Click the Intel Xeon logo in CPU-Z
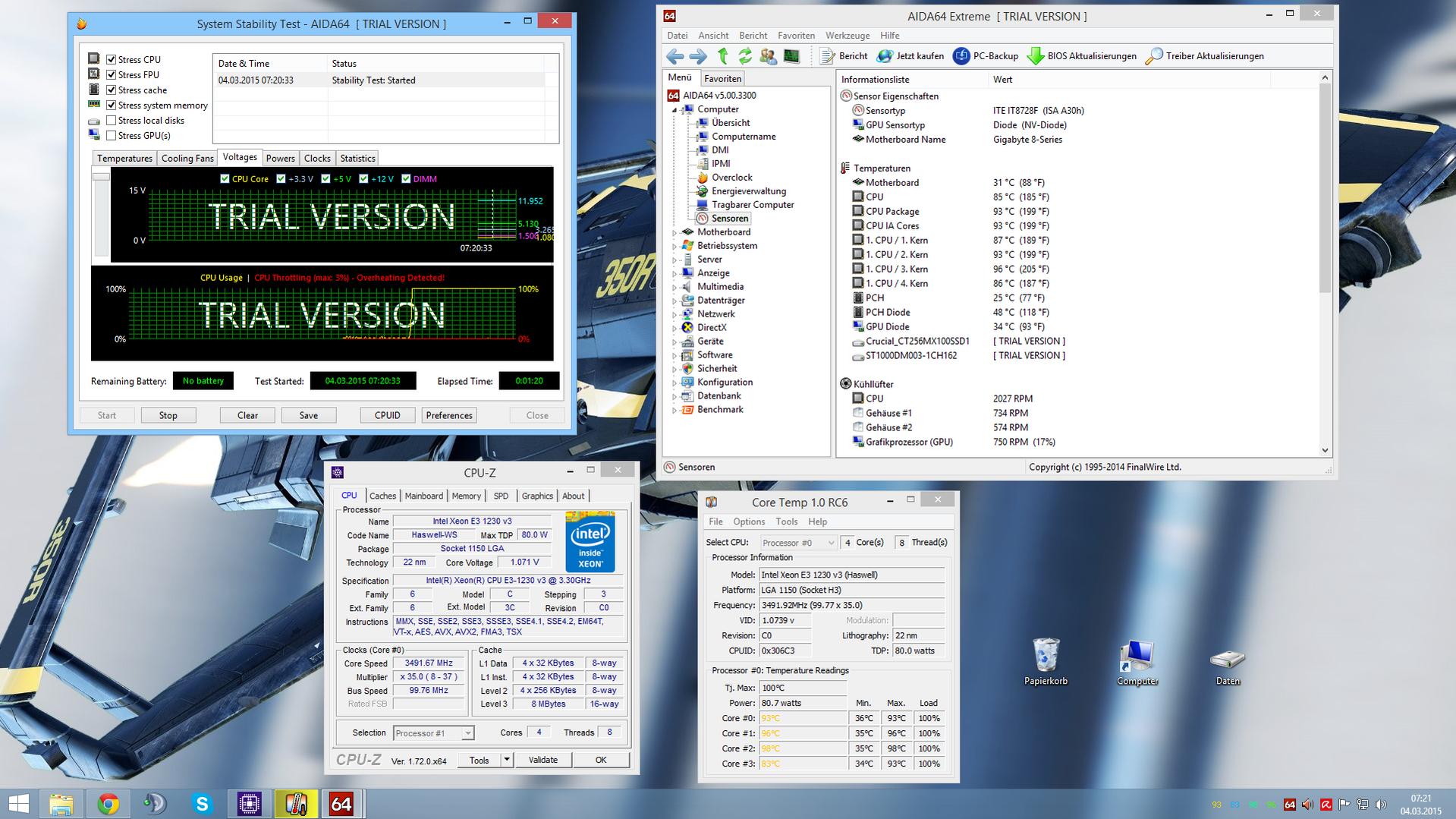This screenshot has width=1456, height=819. point(590,541)
